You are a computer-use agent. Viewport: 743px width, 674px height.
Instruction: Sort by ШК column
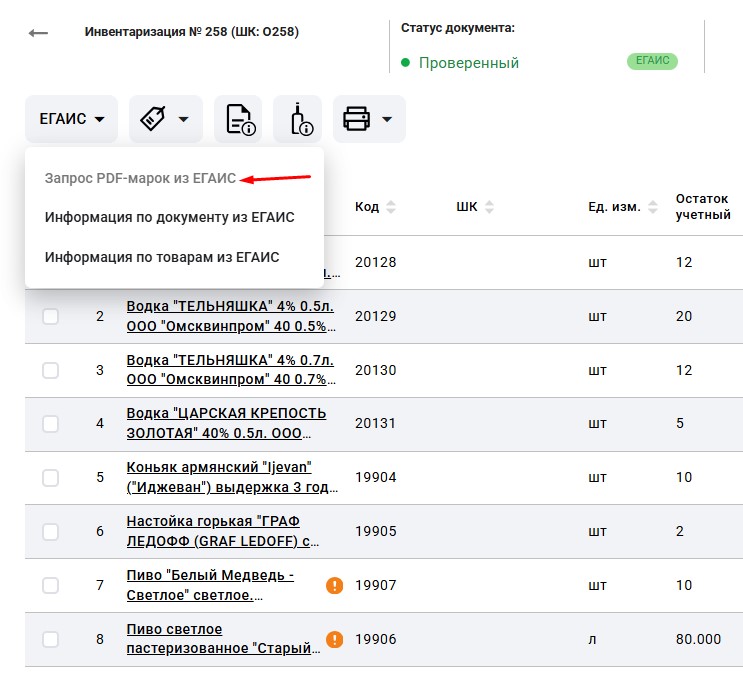[x=489, y=207]
